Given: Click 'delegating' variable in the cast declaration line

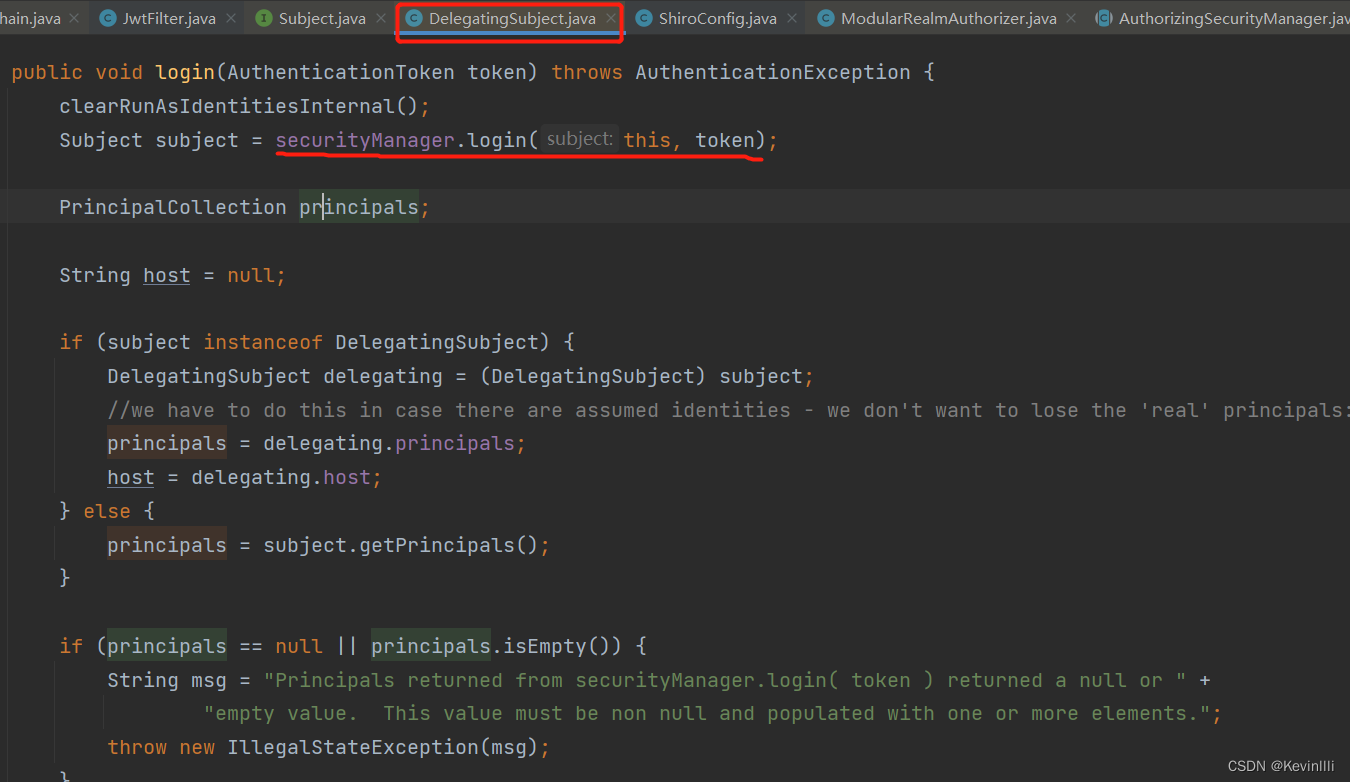Looking at the screenshot, I should point(383,376).
